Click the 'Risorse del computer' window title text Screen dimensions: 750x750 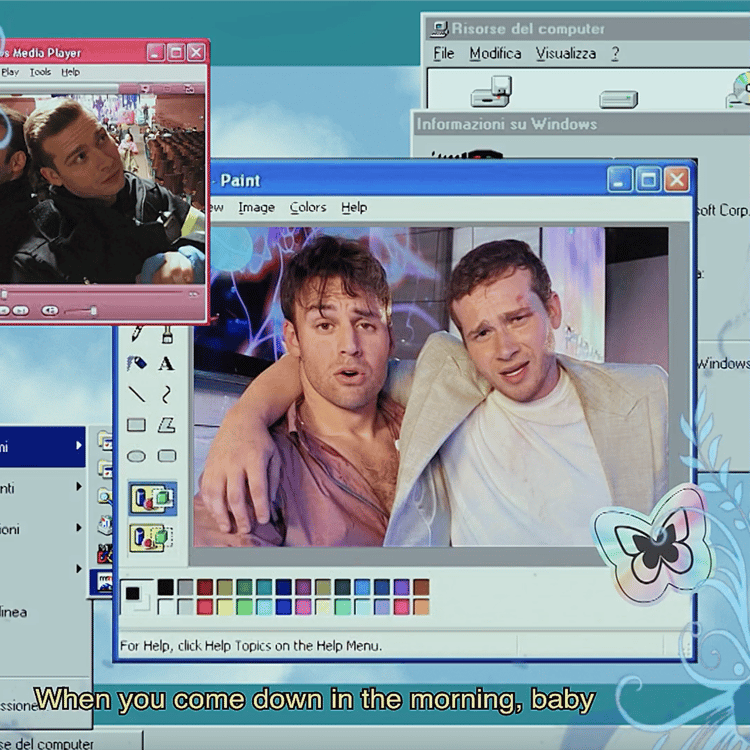coord(528,29)
